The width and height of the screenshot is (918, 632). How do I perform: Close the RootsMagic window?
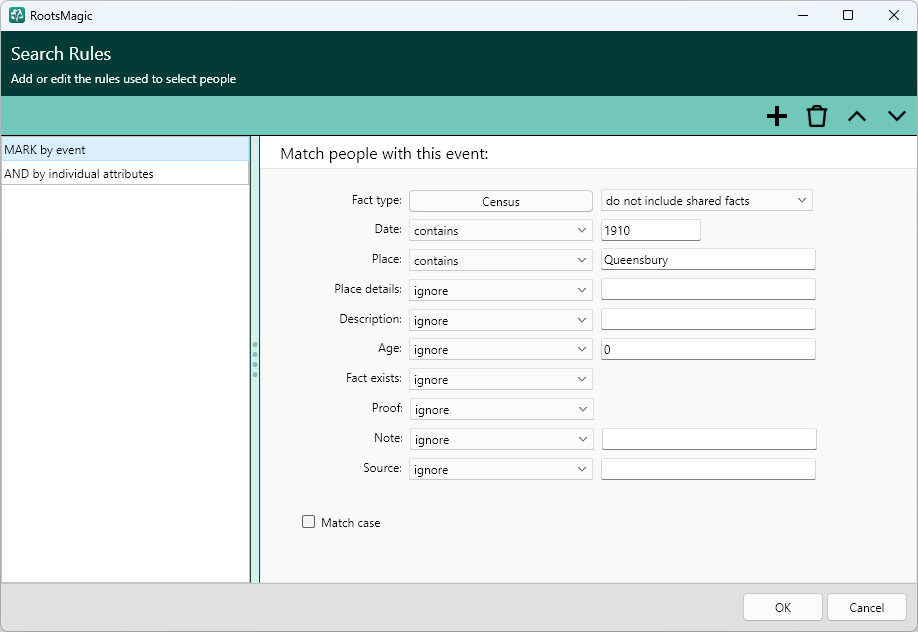893,15
